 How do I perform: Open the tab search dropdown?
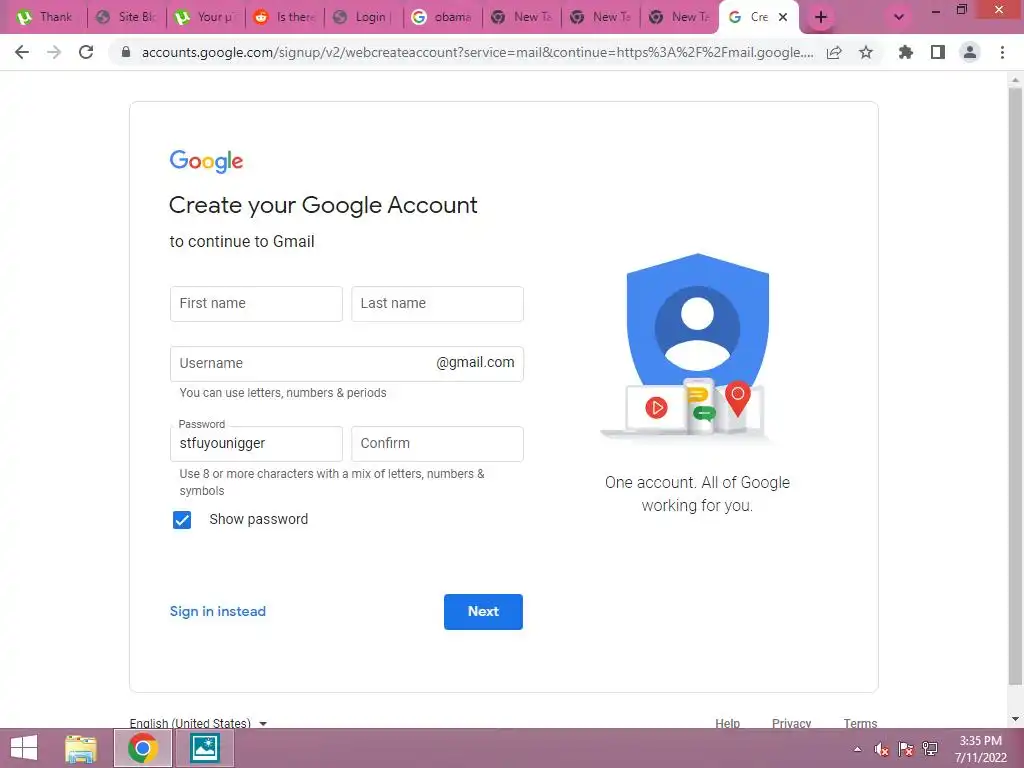[x=899, y=17]
